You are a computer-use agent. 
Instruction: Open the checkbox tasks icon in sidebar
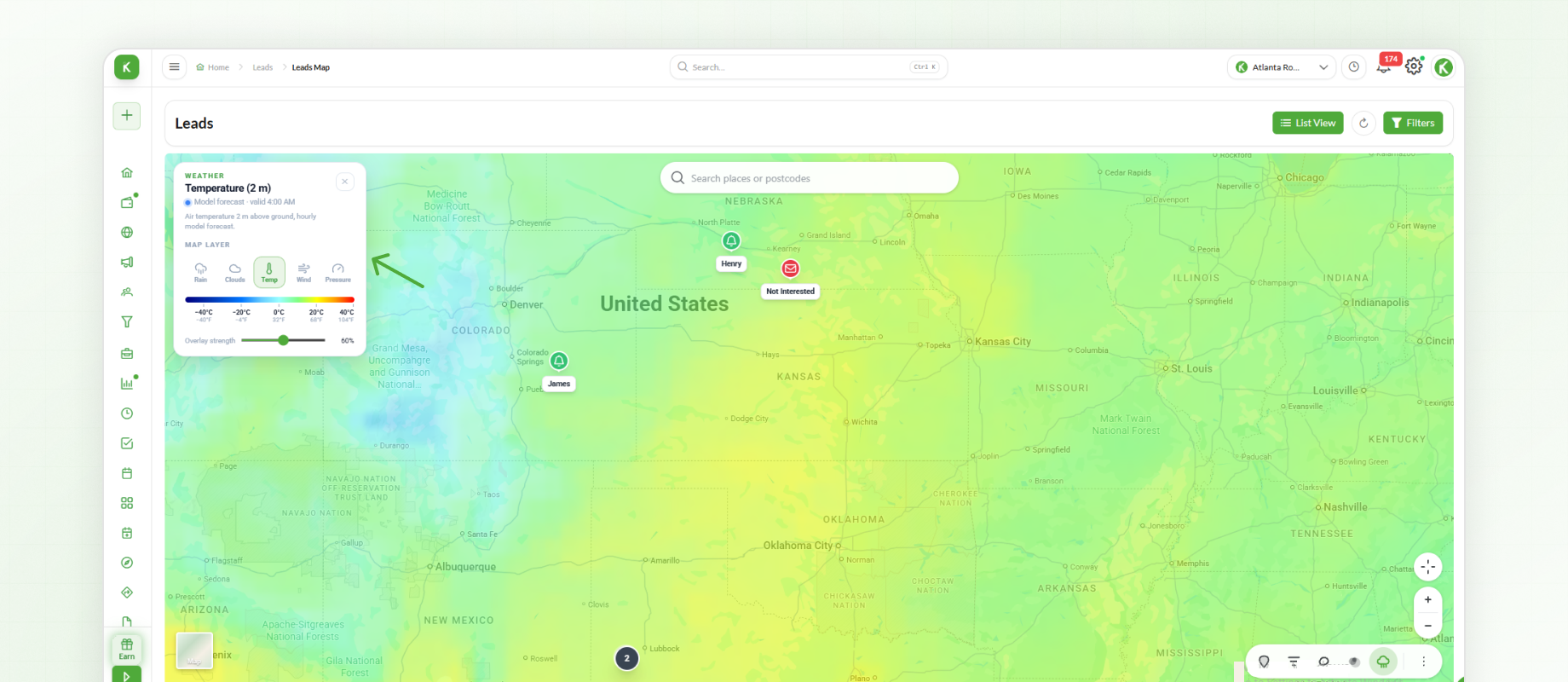(x=127, y=443)
